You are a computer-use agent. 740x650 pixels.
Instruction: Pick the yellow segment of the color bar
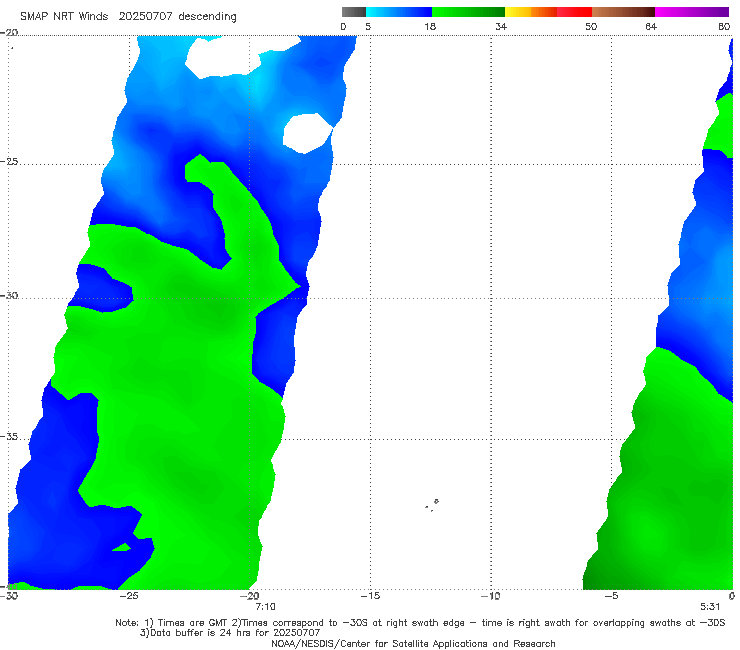click(x=518, y=12)
